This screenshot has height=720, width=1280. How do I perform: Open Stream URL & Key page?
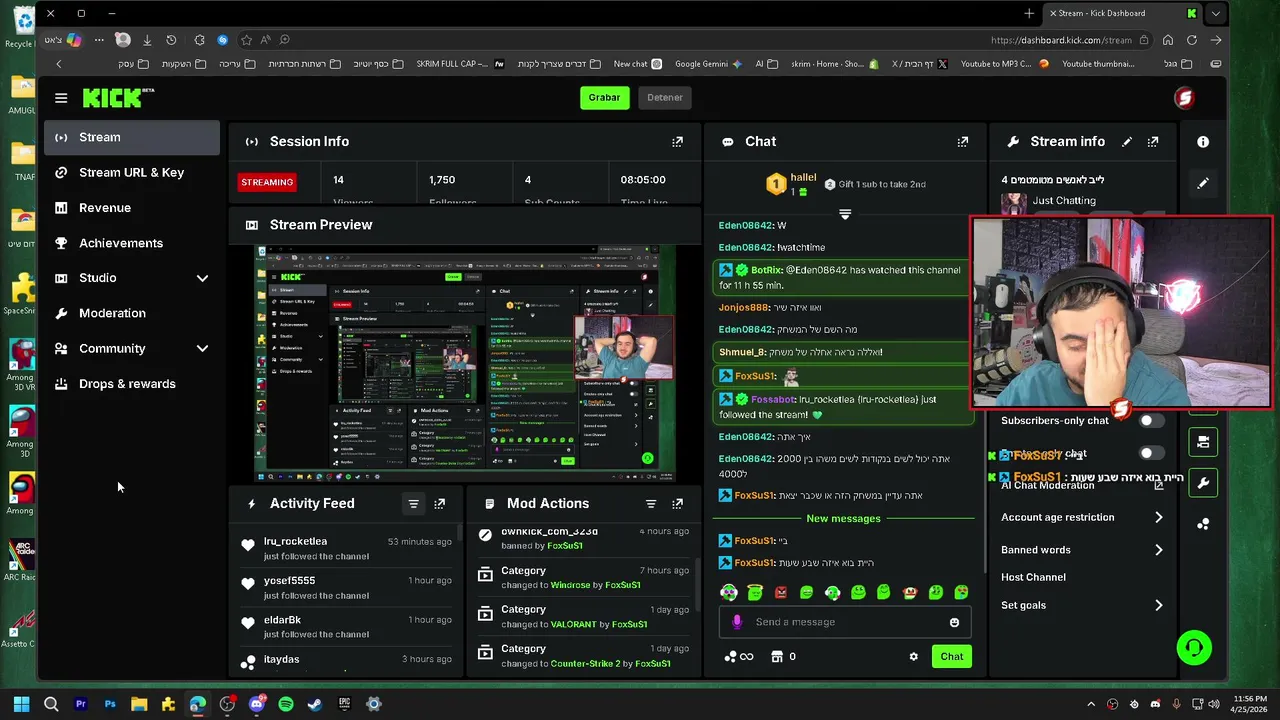coord(132,172)
